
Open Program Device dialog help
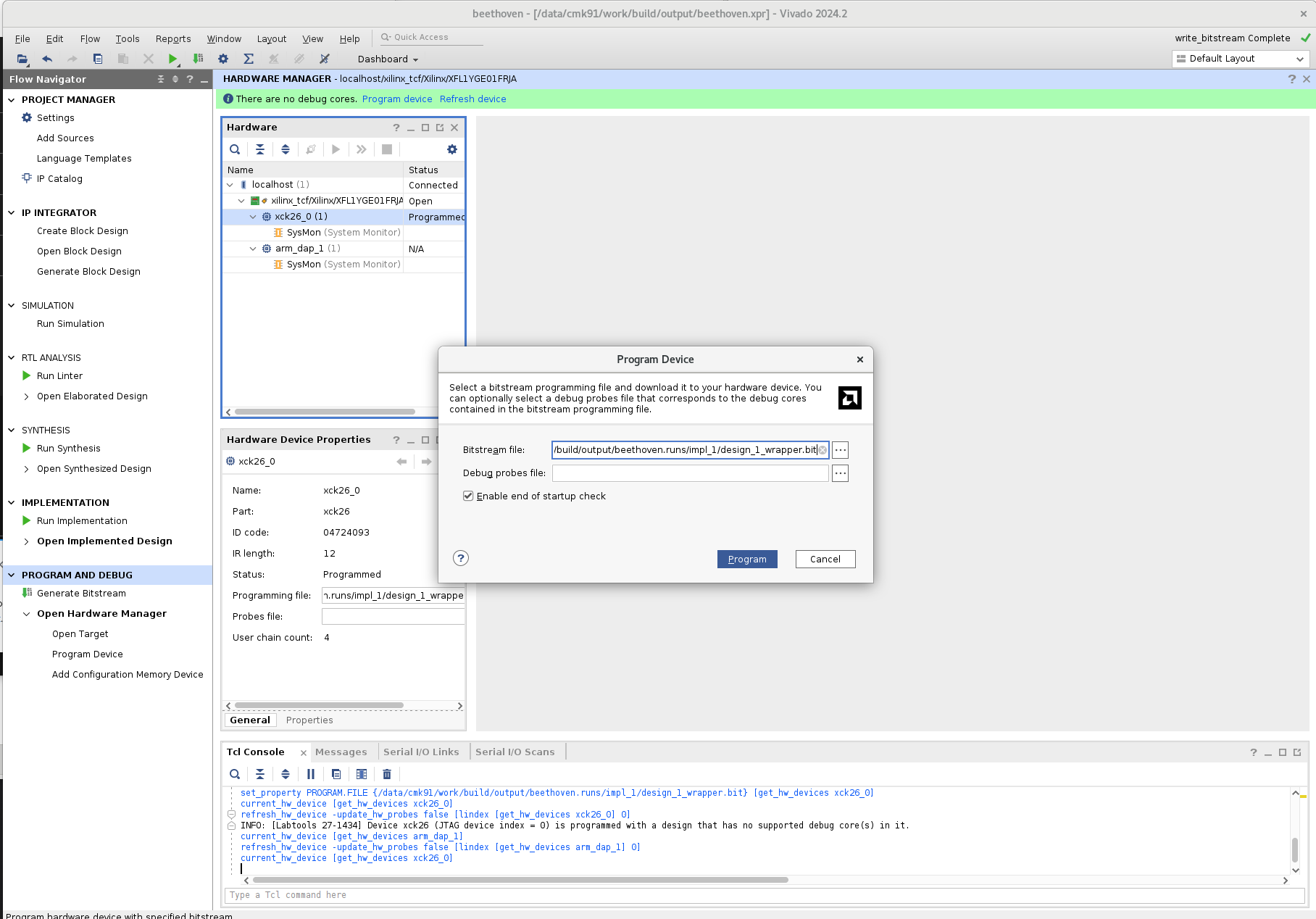click(461, 558)
